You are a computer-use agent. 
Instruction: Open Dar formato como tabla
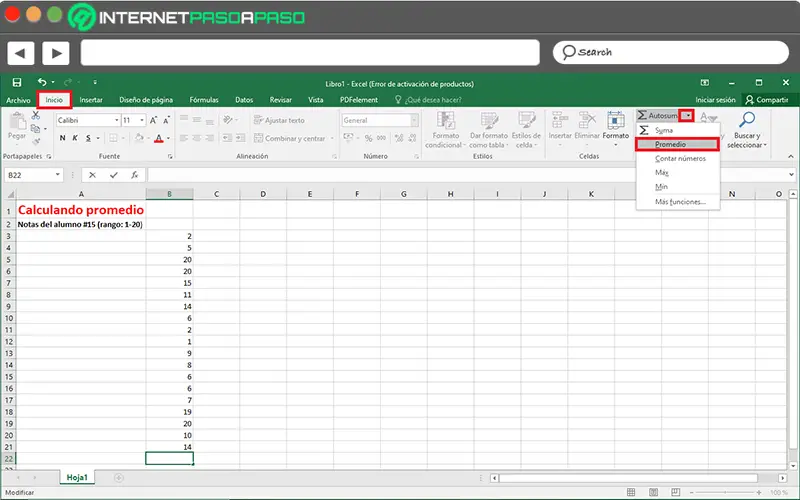point(488,130)
